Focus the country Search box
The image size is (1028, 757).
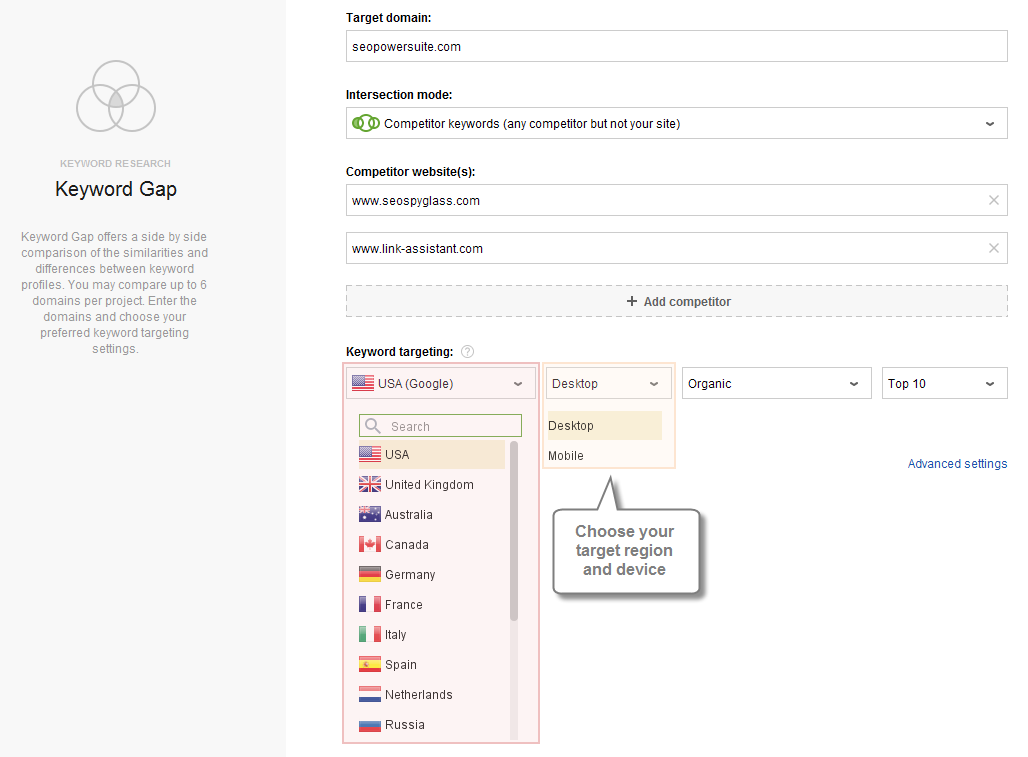pos(441,426)
